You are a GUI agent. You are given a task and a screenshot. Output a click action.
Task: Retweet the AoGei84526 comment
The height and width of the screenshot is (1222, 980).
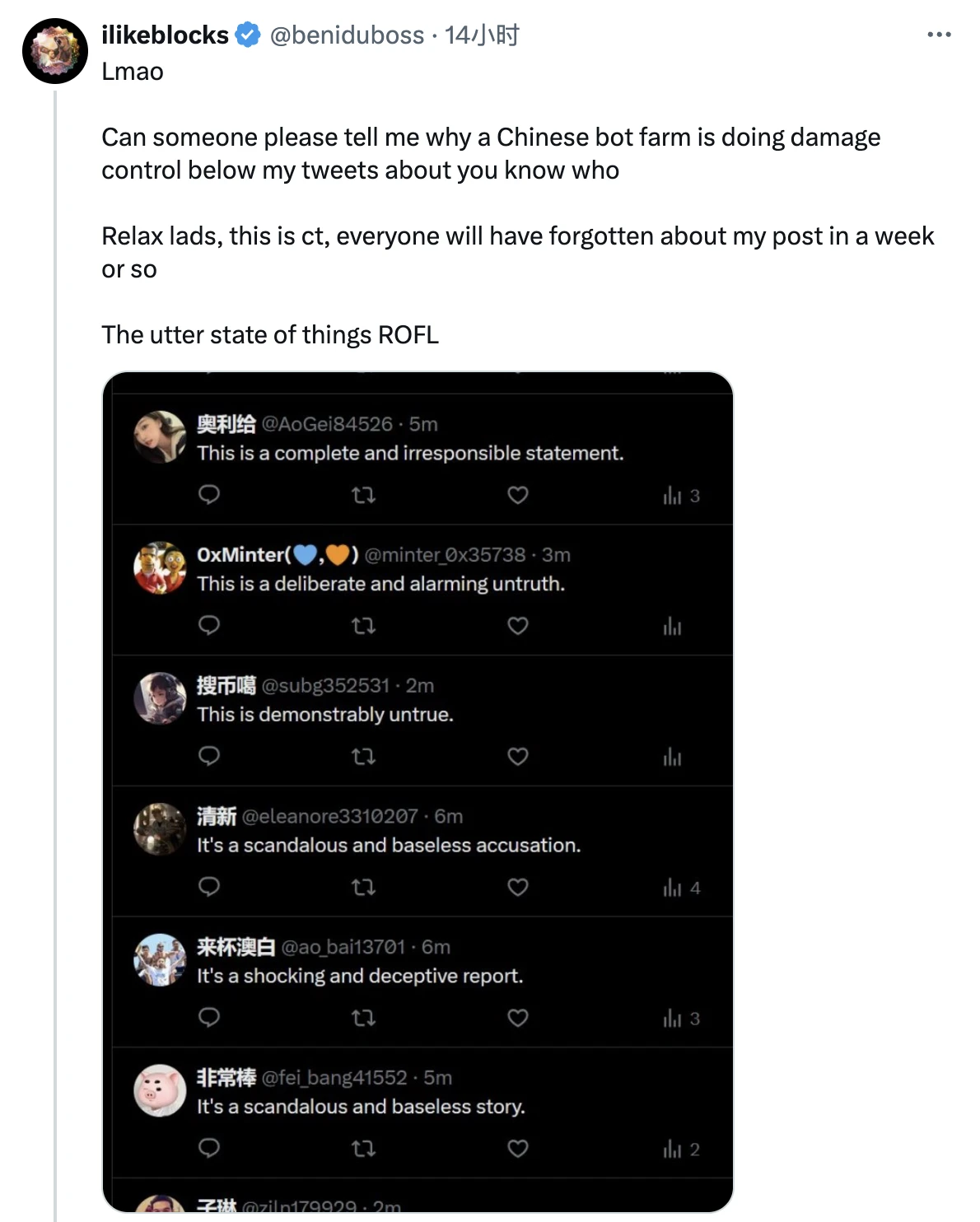coord(363,495)
